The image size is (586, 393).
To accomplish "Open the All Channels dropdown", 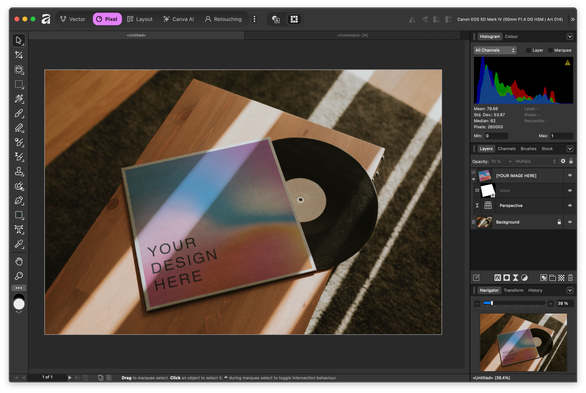I will point(495,50).
